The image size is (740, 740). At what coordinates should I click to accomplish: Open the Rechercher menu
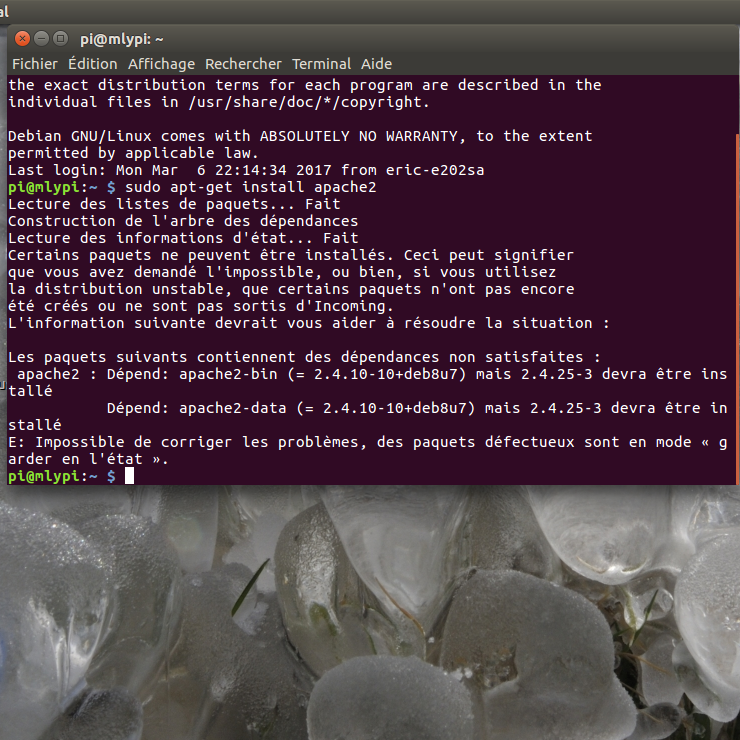click(x=243, y=64)
